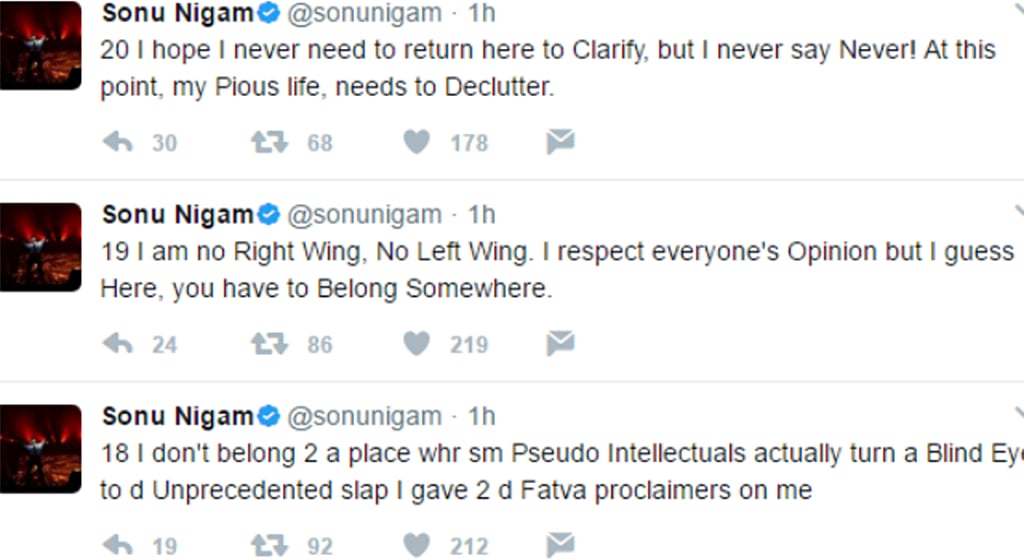This screenshot has height=560, width=1024.
Task: Reply to the tweet numbered 20
Action: click(118, 143)
